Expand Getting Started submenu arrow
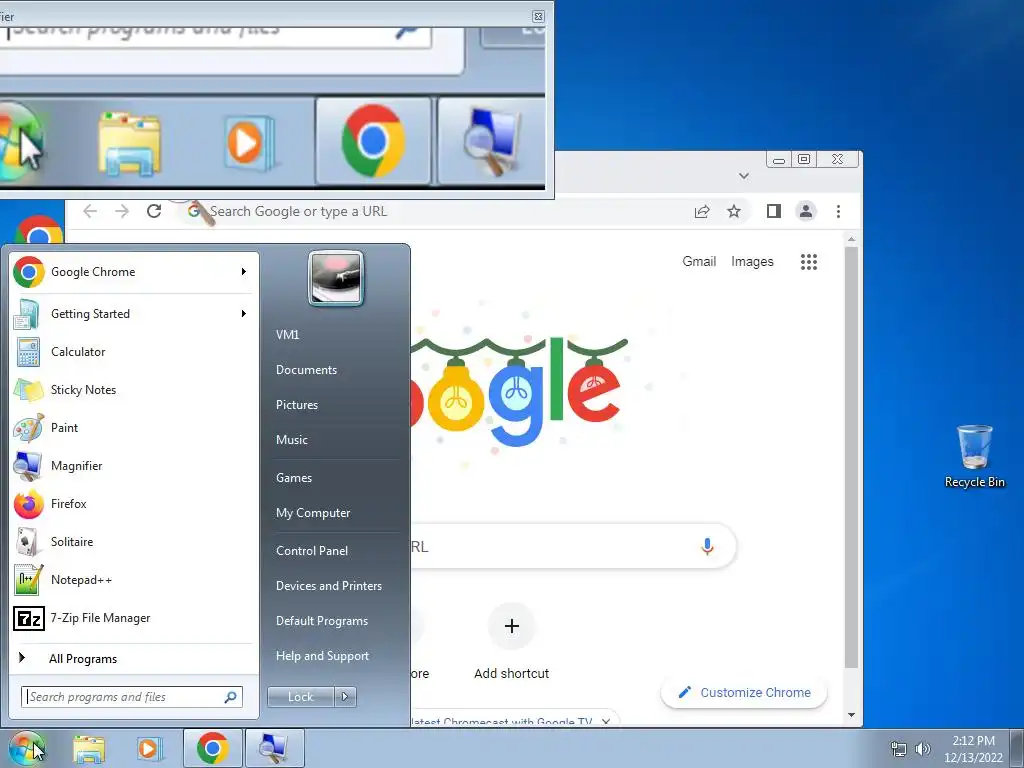The width and height of the screenshot is (1024, 768). pyautogui.click(x=244, y=313)
